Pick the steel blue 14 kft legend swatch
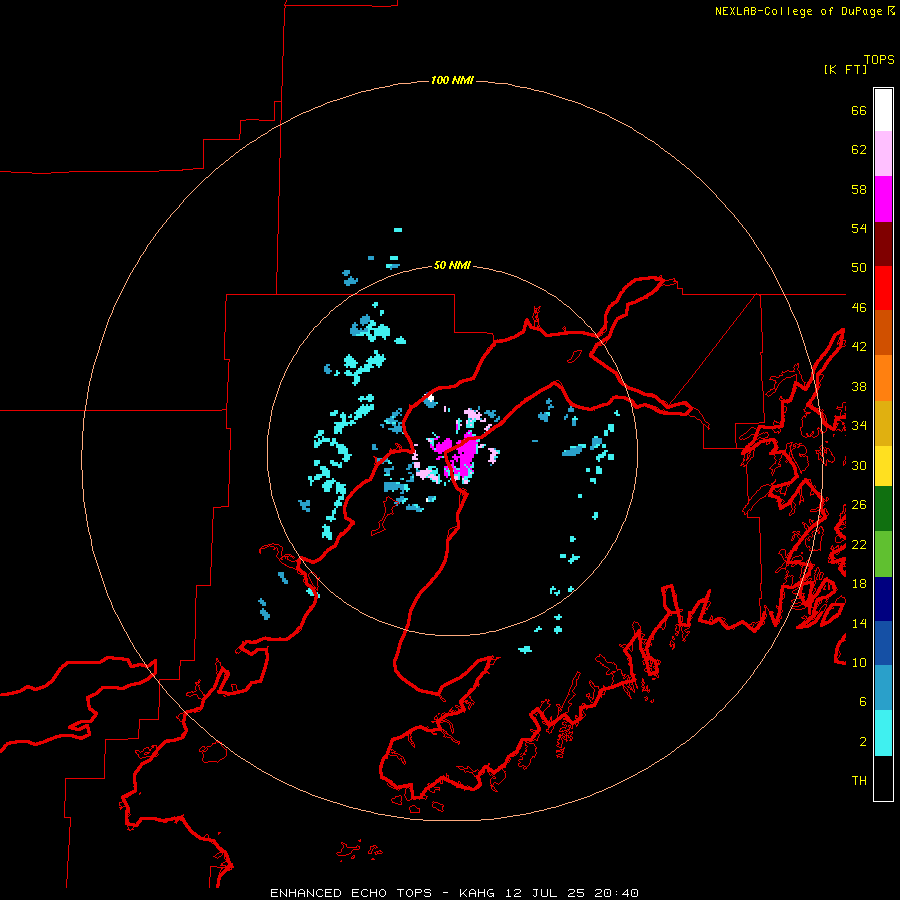 883,688
